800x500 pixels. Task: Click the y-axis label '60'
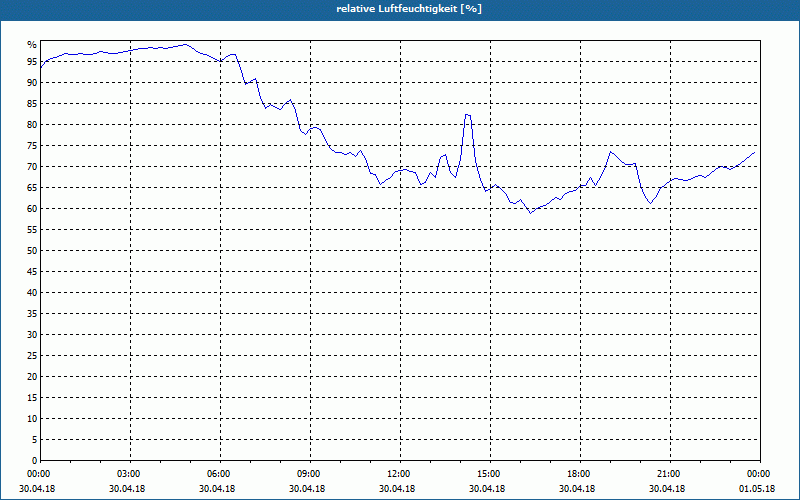tap(32, 209)
